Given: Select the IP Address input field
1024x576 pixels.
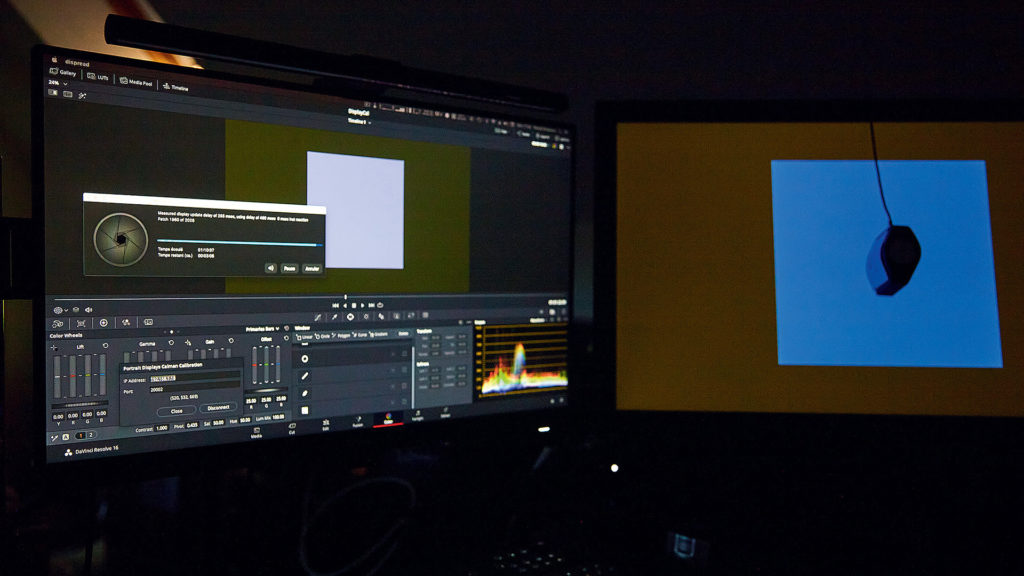Looking at the screenshot, I should coord(194,379).
